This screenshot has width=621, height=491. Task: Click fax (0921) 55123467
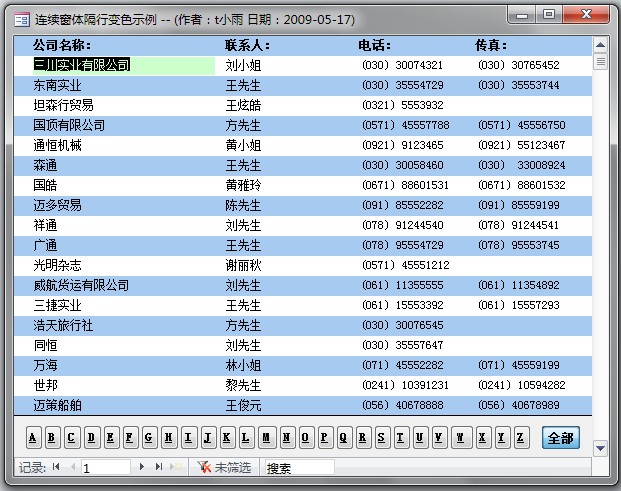click(x=522, y=145)
